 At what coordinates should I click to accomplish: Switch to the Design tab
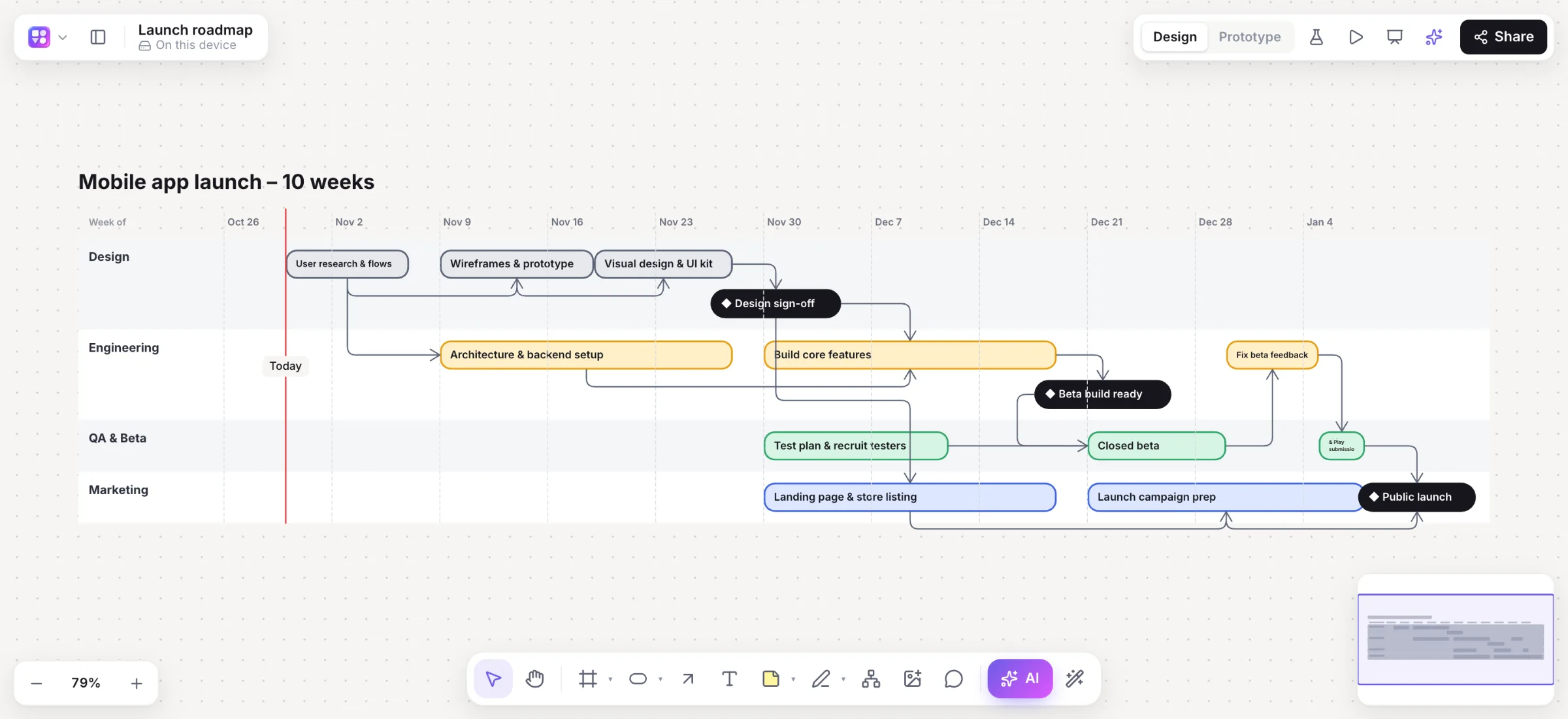1175,37
